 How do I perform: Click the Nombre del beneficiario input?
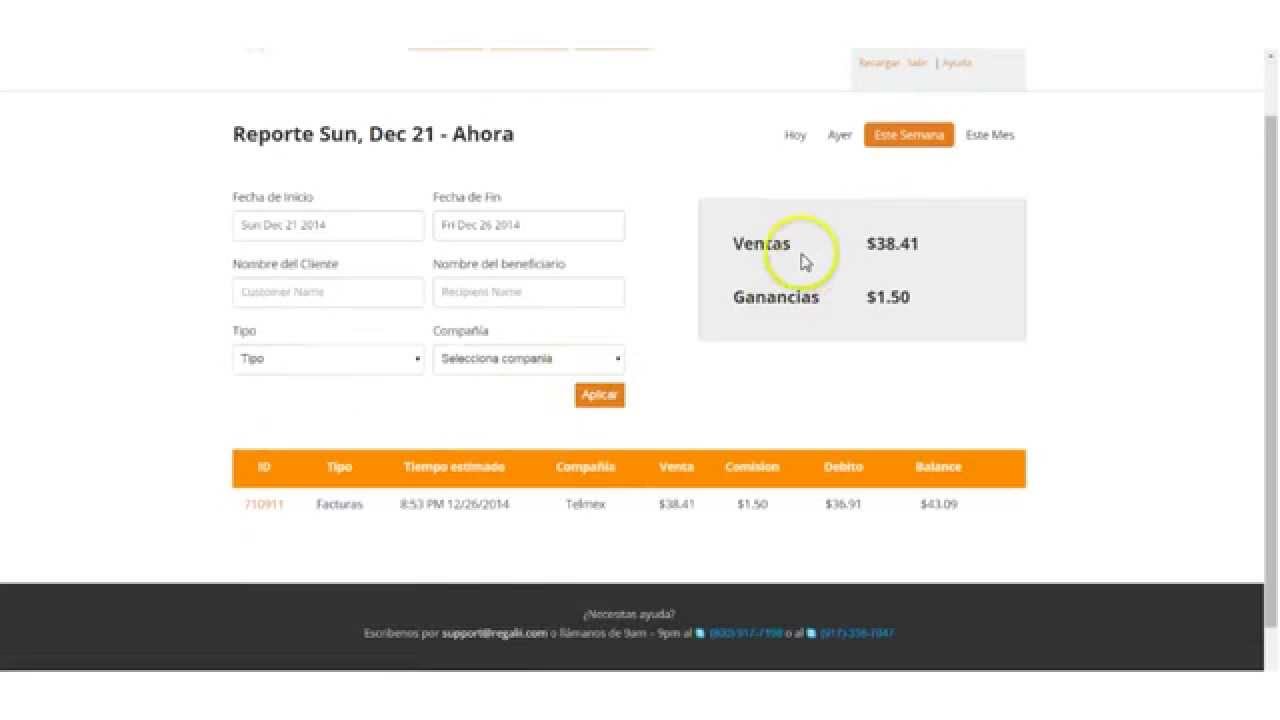tap(528, 293)
